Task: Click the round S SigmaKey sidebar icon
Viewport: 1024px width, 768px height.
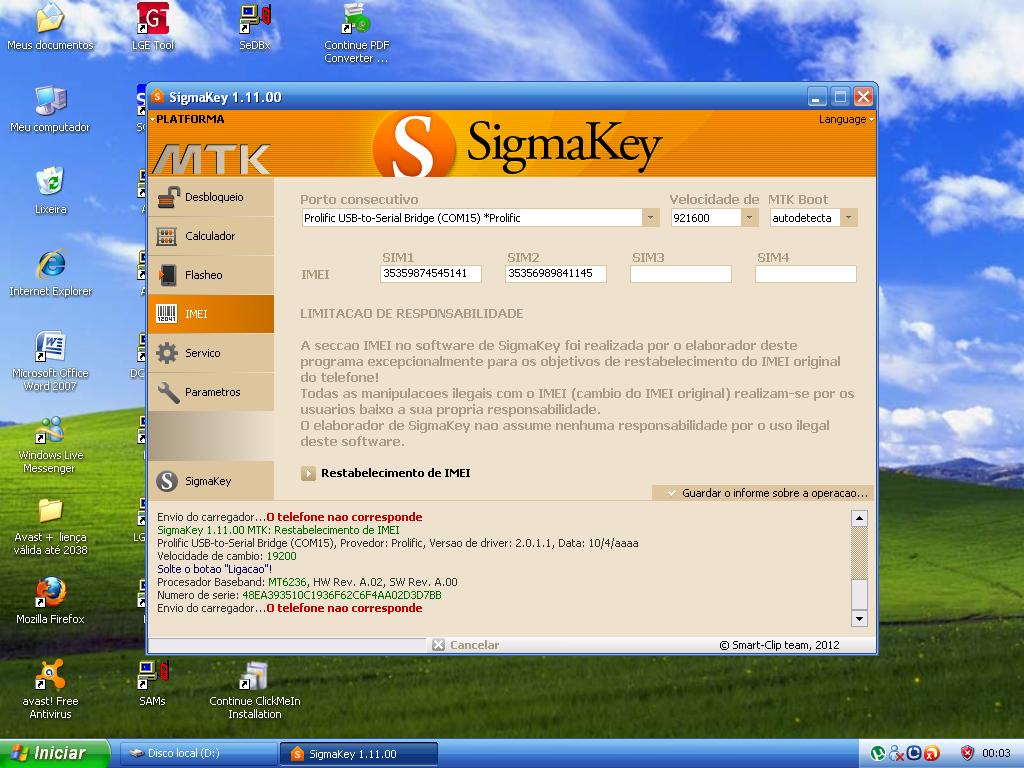Action: (x=167, y=481)
